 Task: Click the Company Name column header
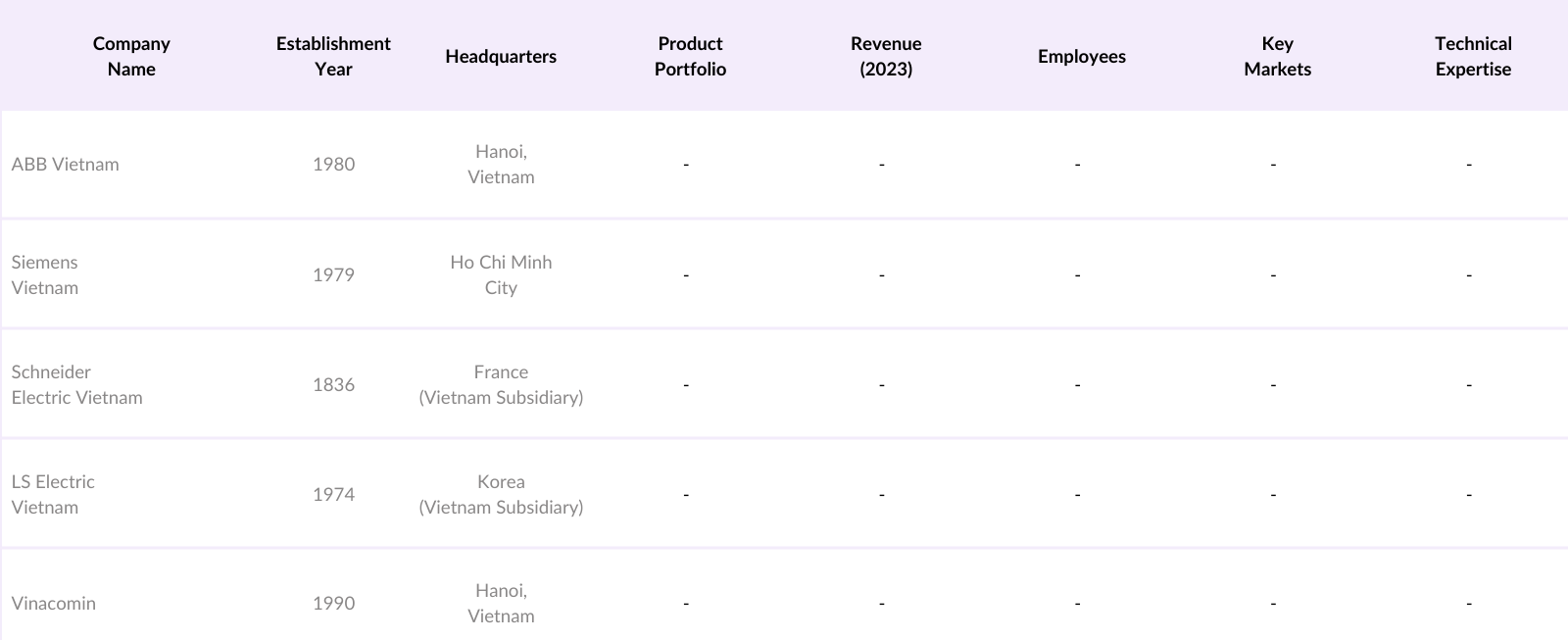pos(131,56)
